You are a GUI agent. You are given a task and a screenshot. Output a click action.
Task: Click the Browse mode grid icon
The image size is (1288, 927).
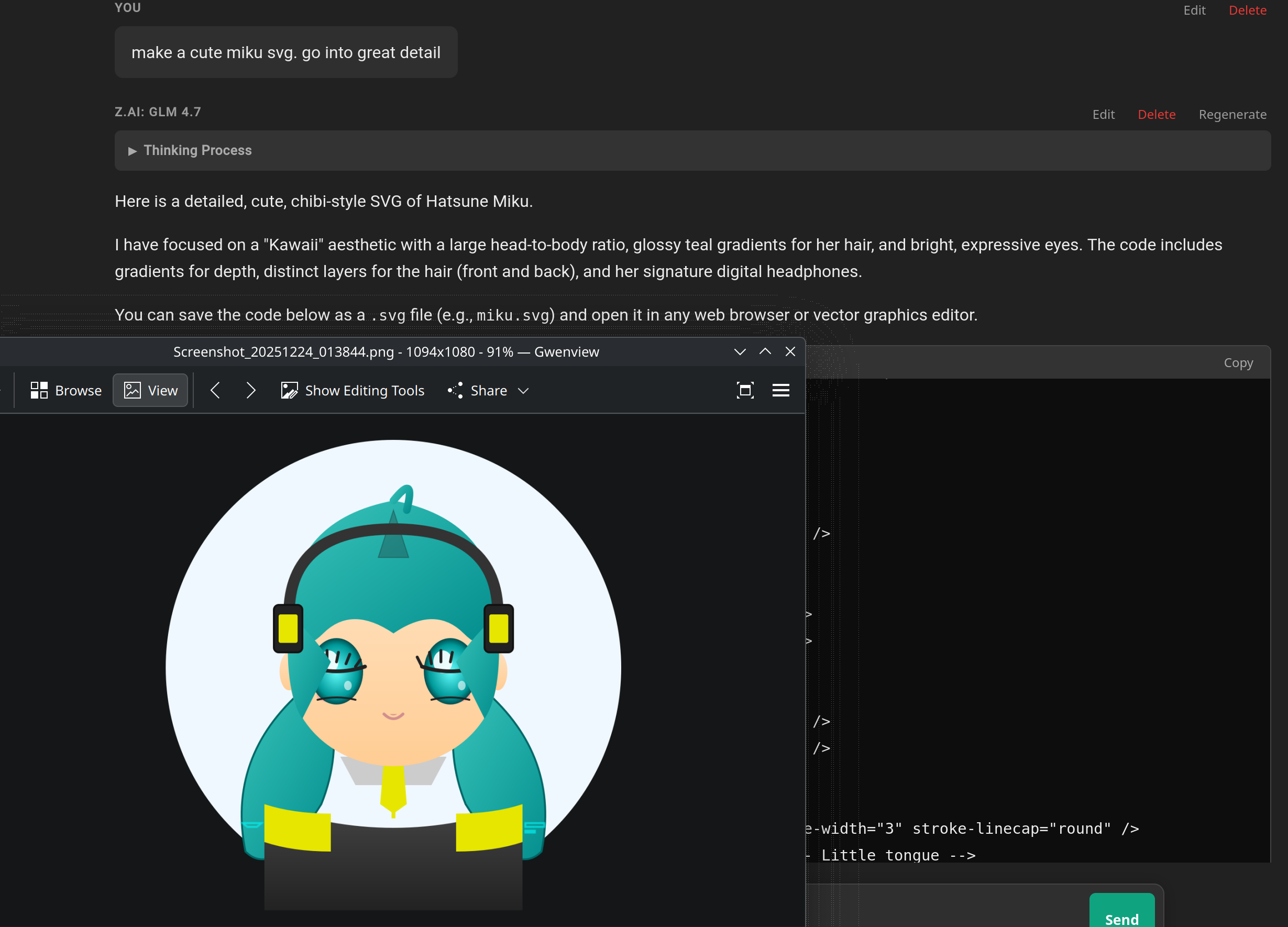pos(39,391)
